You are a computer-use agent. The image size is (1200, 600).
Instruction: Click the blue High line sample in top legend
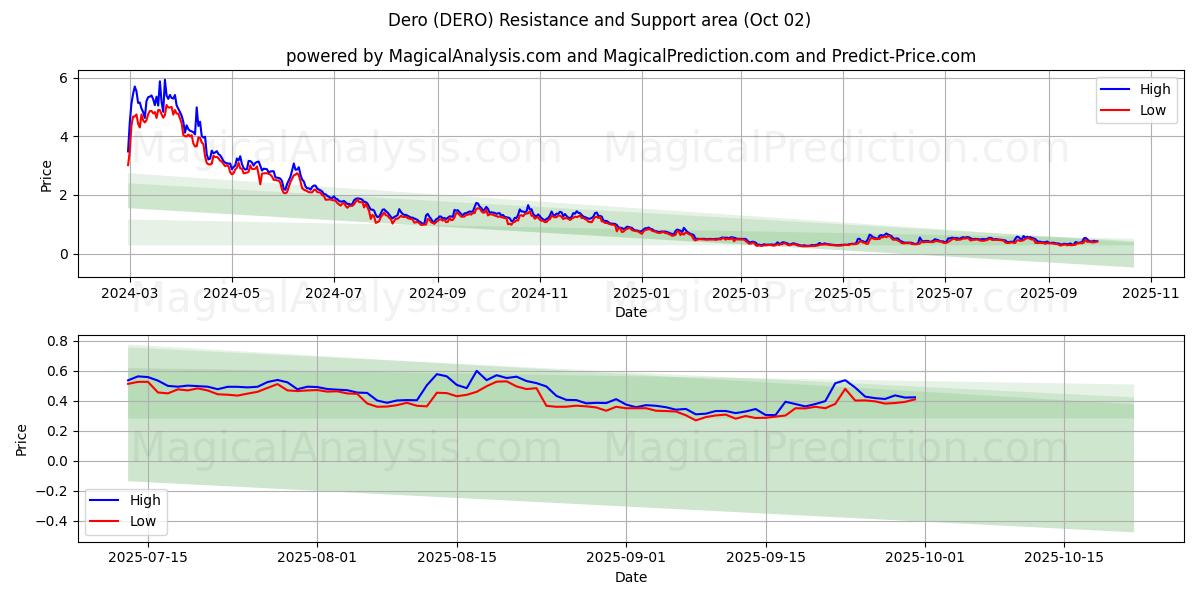click(1115, 90)
